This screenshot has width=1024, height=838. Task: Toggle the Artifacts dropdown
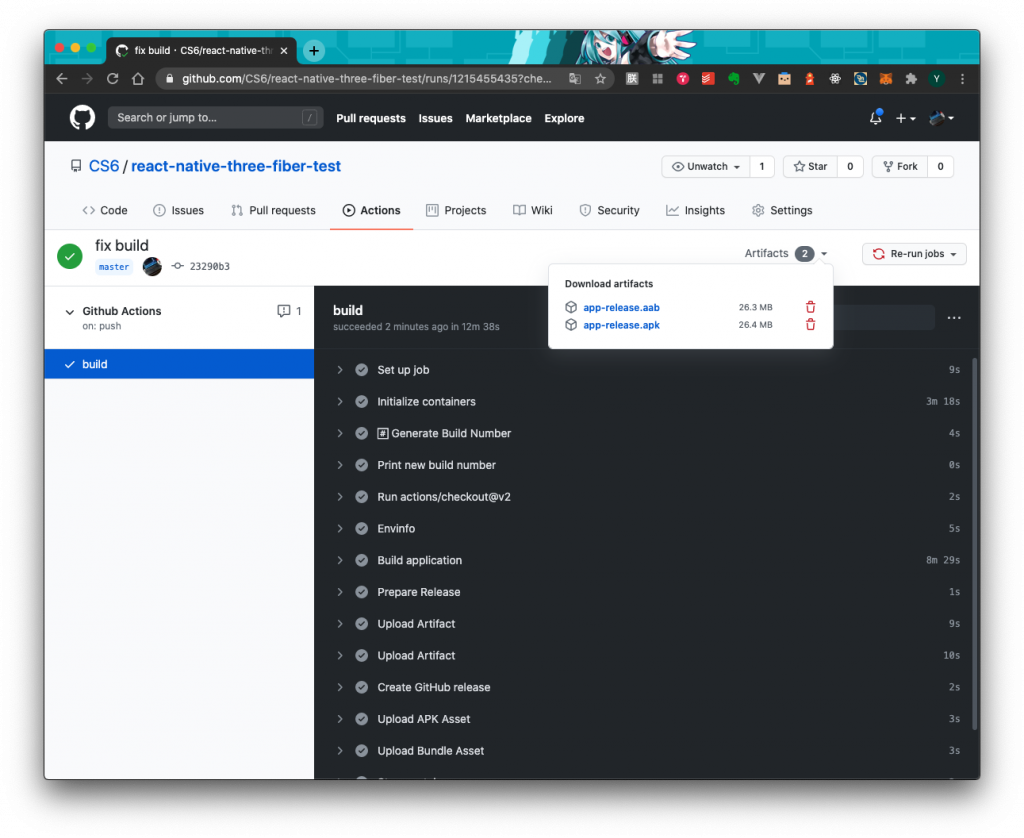click(x=786, y=253)
